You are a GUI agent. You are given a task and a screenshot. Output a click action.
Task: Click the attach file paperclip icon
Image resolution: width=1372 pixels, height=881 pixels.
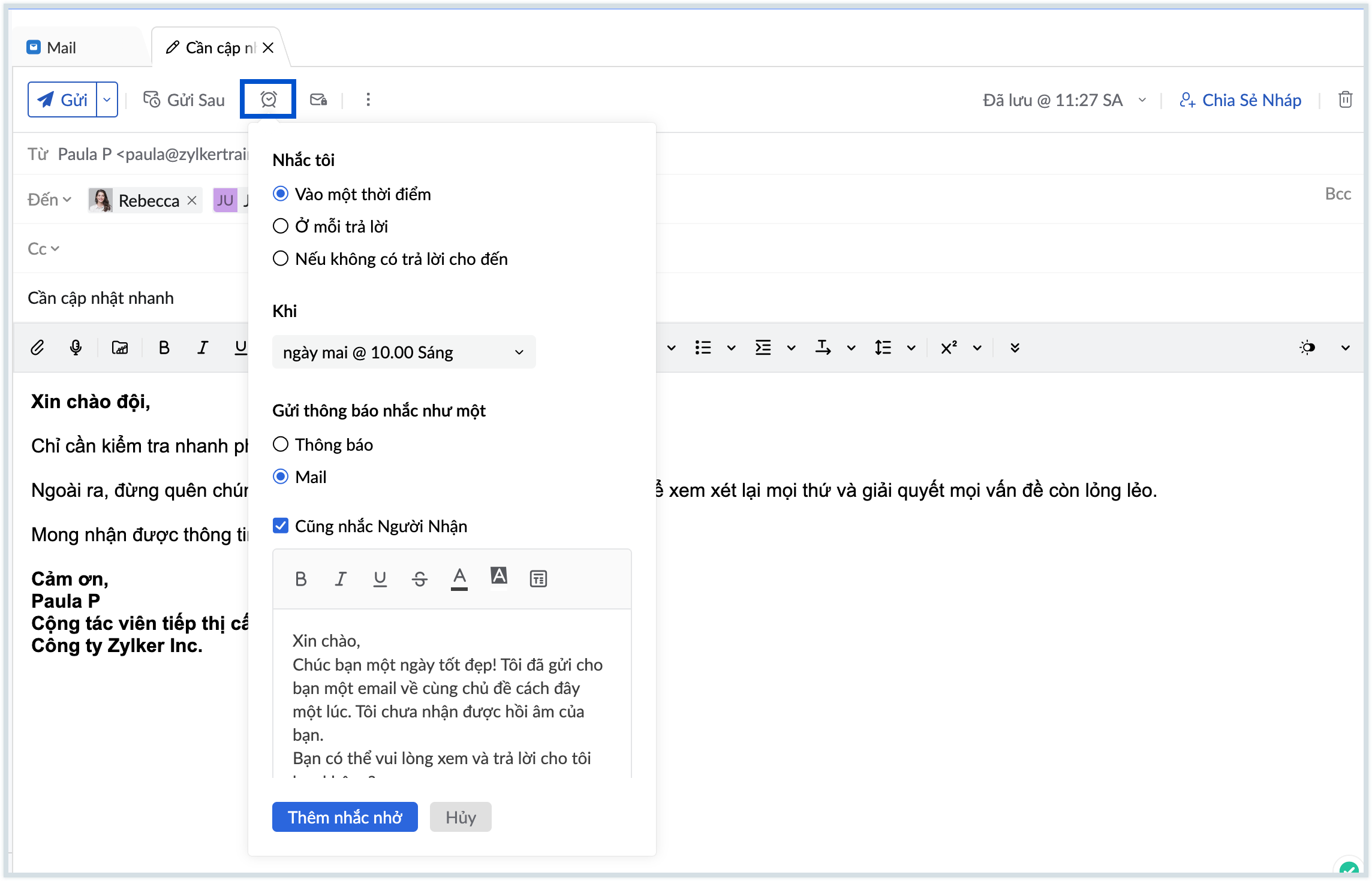pyautogui.click(x=37, y=348)
